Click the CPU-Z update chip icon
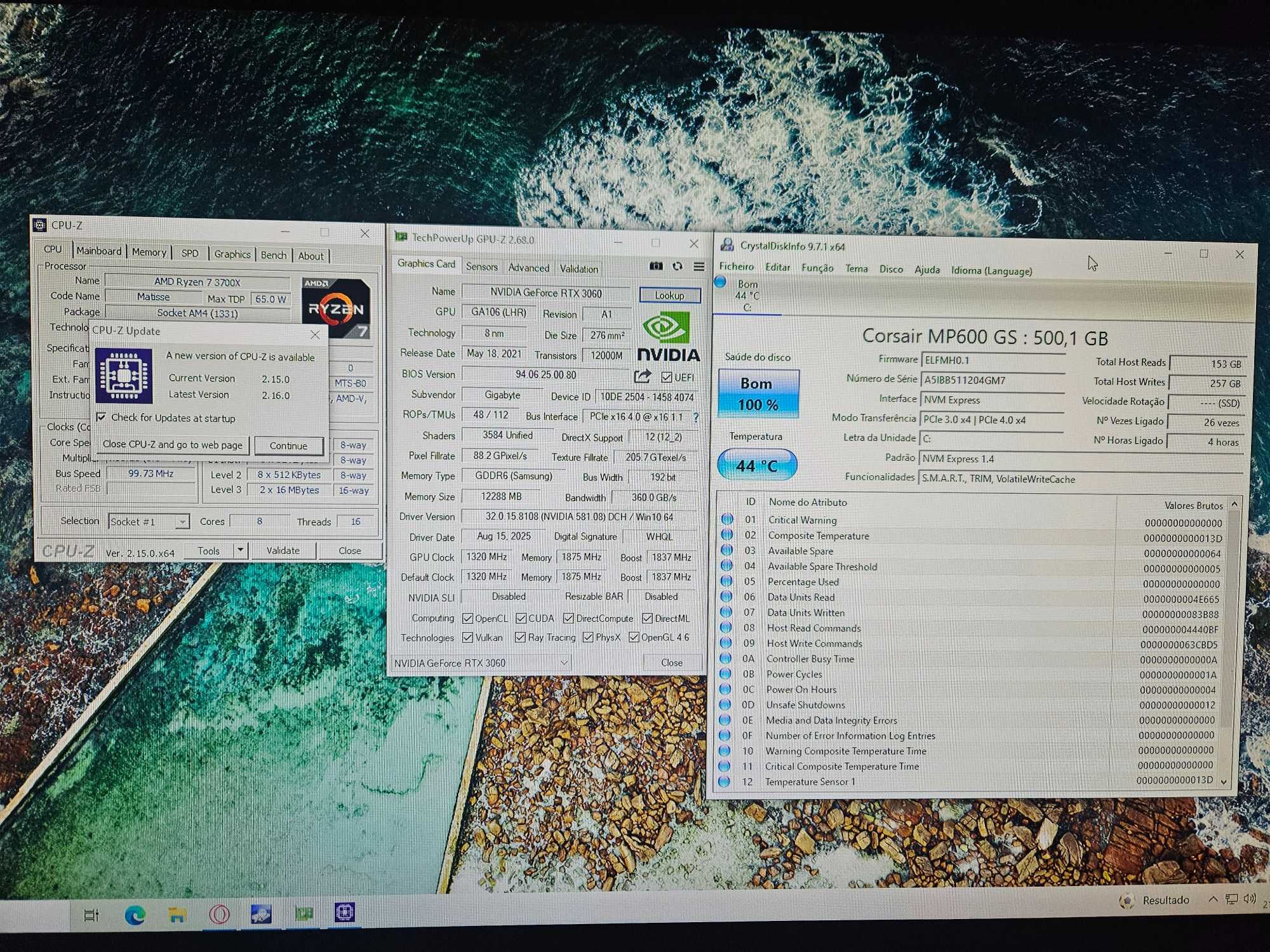1270x952 pixels. pos(124,375)
